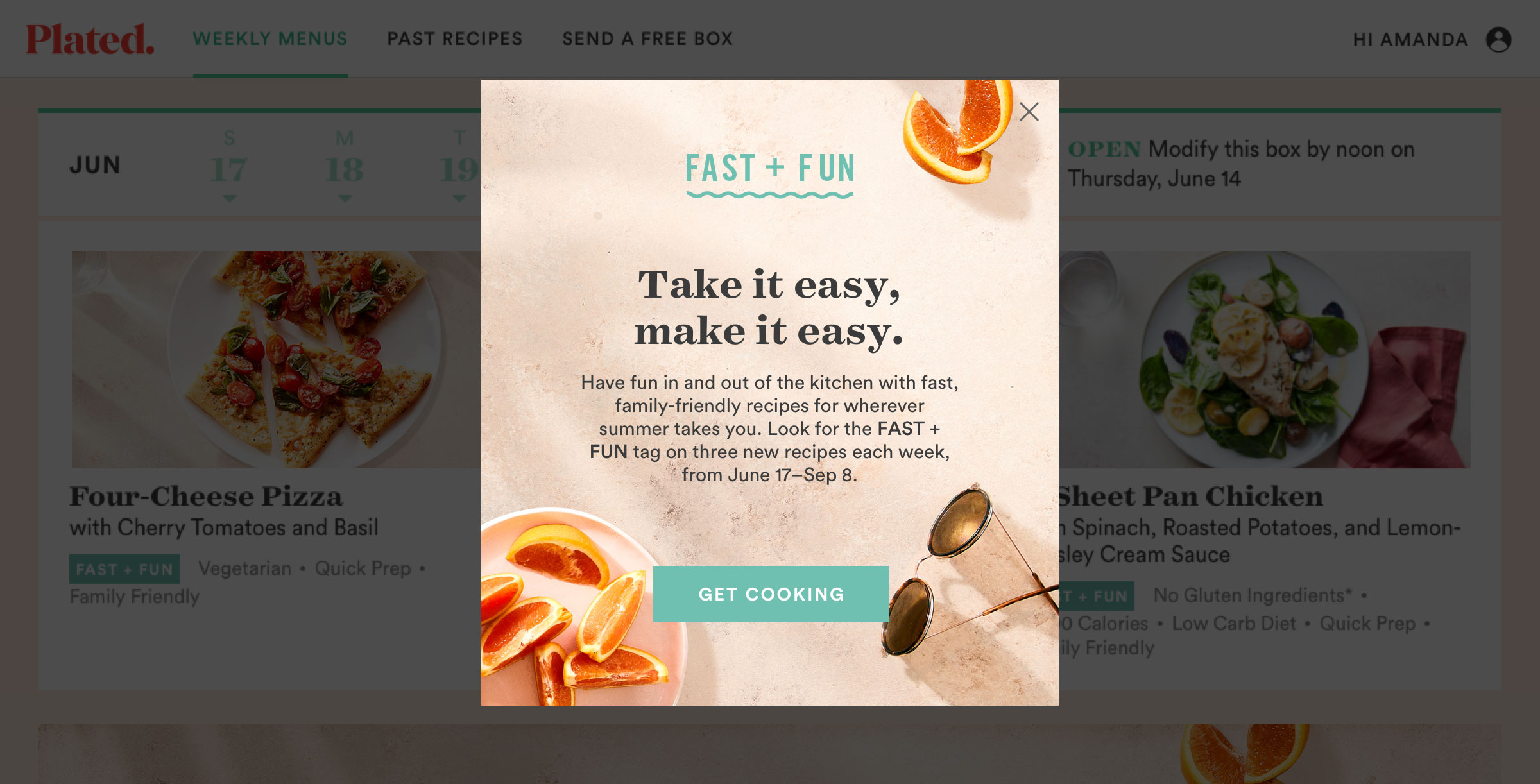This screenshot has height=784, width=1540.
Task: Open Send a Free Box link
Action: point(647,39)
